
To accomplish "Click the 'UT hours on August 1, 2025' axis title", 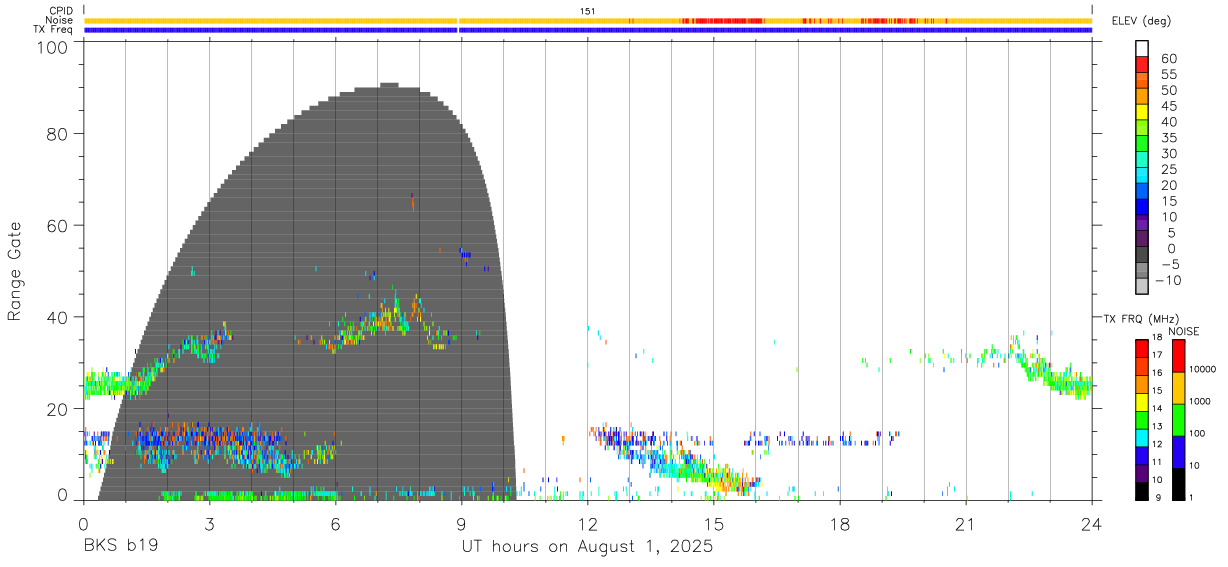I will [x=587, y=548].
